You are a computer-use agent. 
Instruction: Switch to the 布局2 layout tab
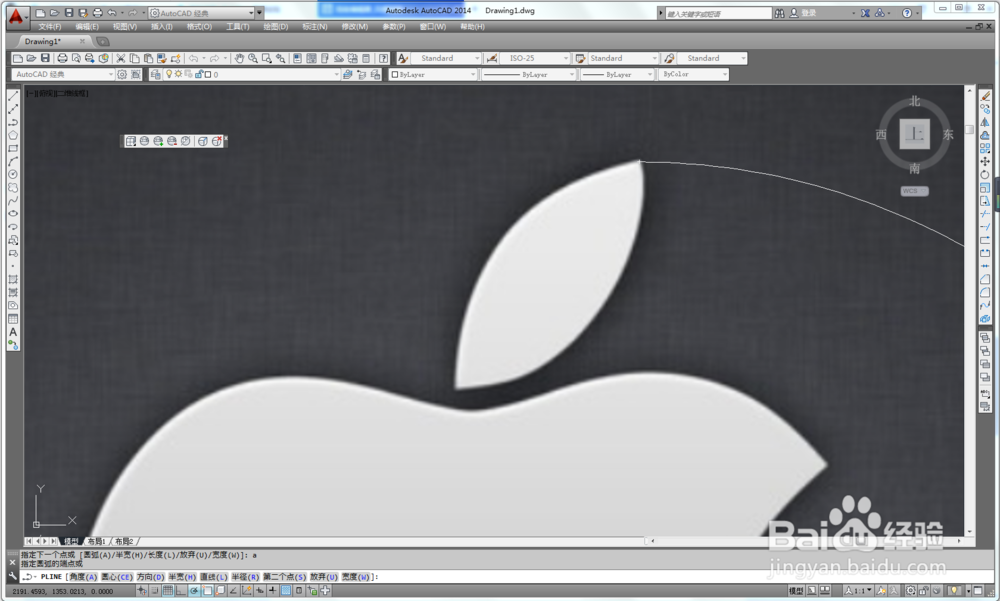(124, 541)
